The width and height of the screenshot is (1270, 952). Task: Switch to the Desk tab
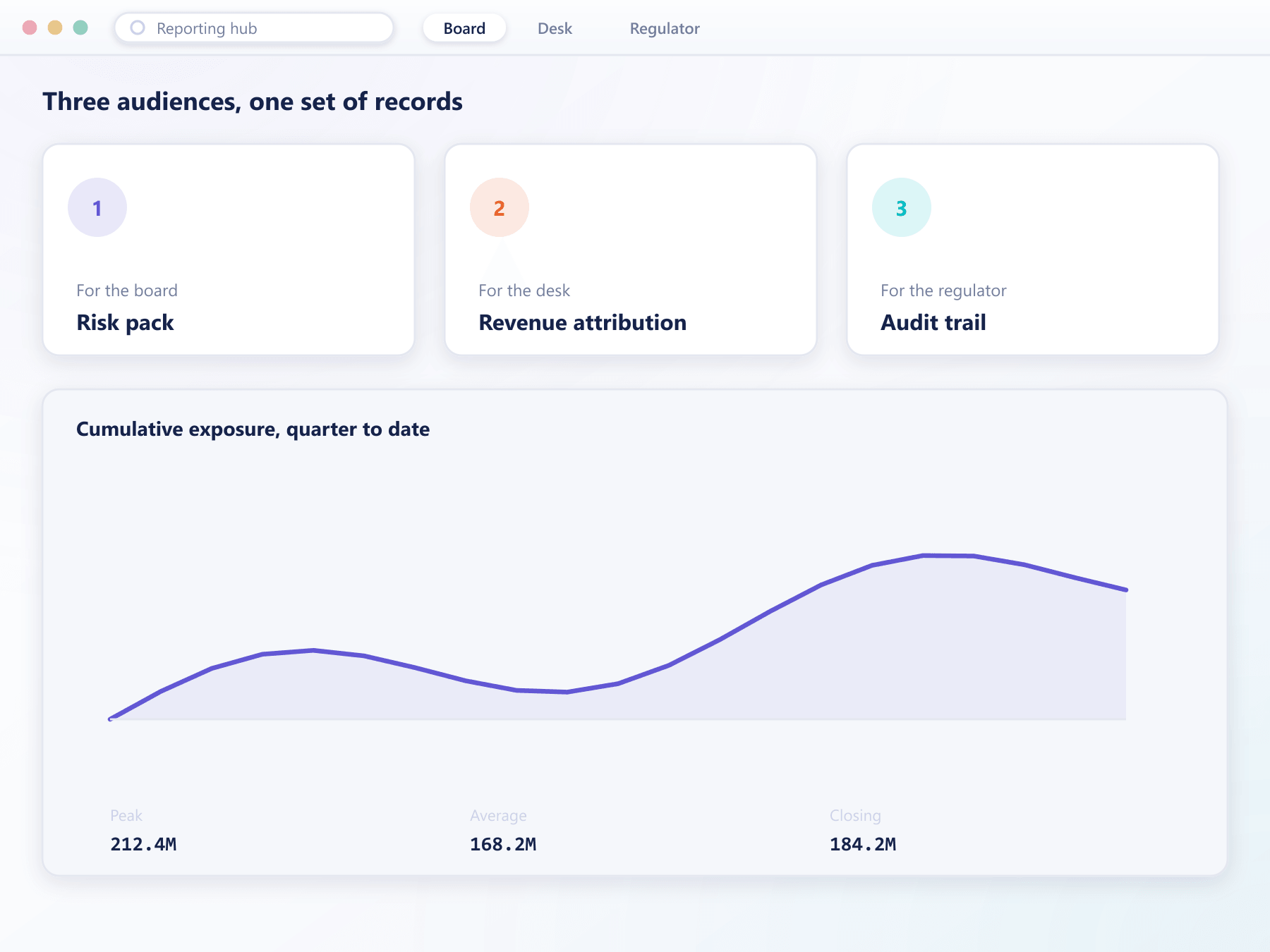click(x=555, y=28)
